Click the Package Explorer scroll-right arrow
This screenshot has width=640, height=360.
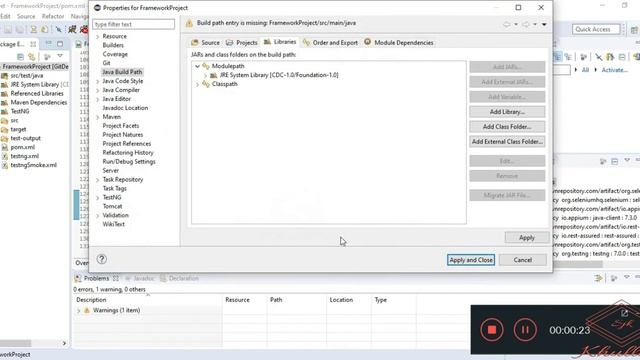(64, 344)
